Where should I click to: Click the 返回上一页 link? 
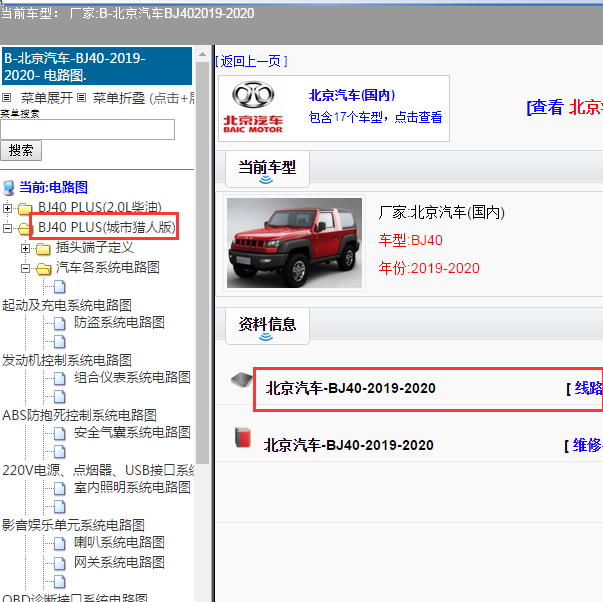[x=251, y=61]
